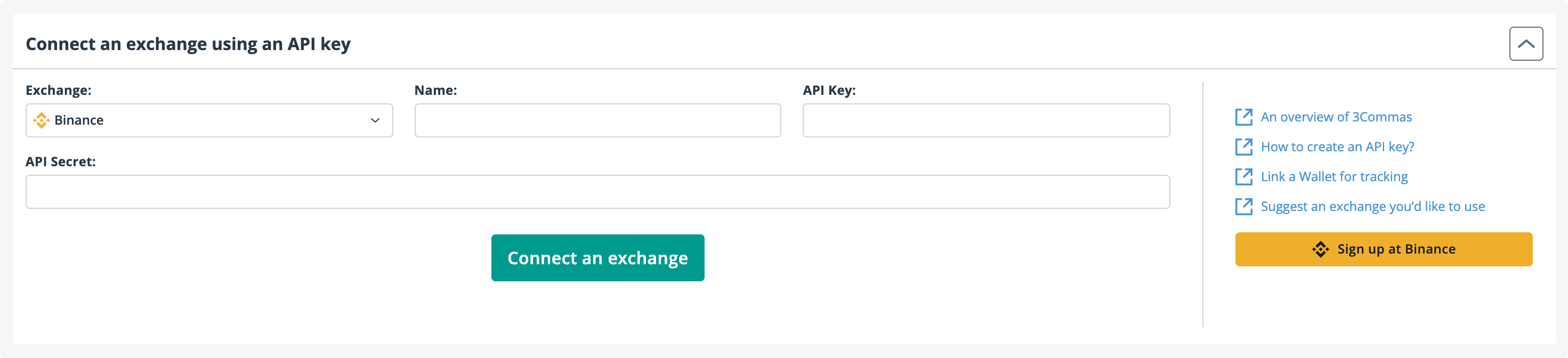
Task: Click Binance logo on yellow sign-up button
Action: [x=1320, y=249]
